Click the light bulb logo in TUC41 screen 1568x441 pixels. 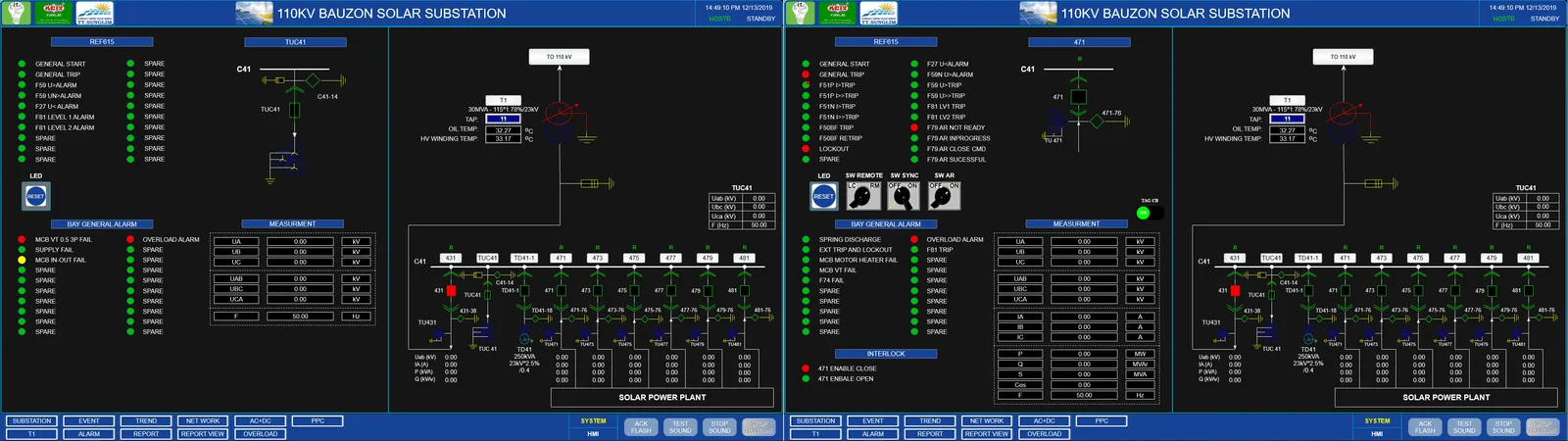pos(18,13)
